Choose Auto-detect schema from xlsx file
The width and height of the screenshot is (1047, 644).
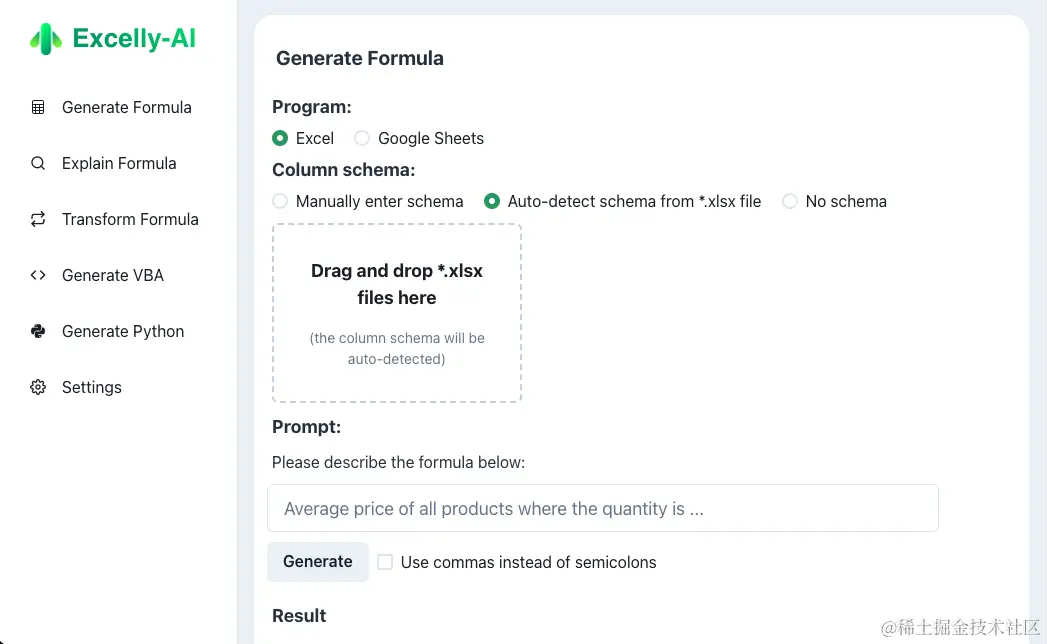tap(492, 201)
